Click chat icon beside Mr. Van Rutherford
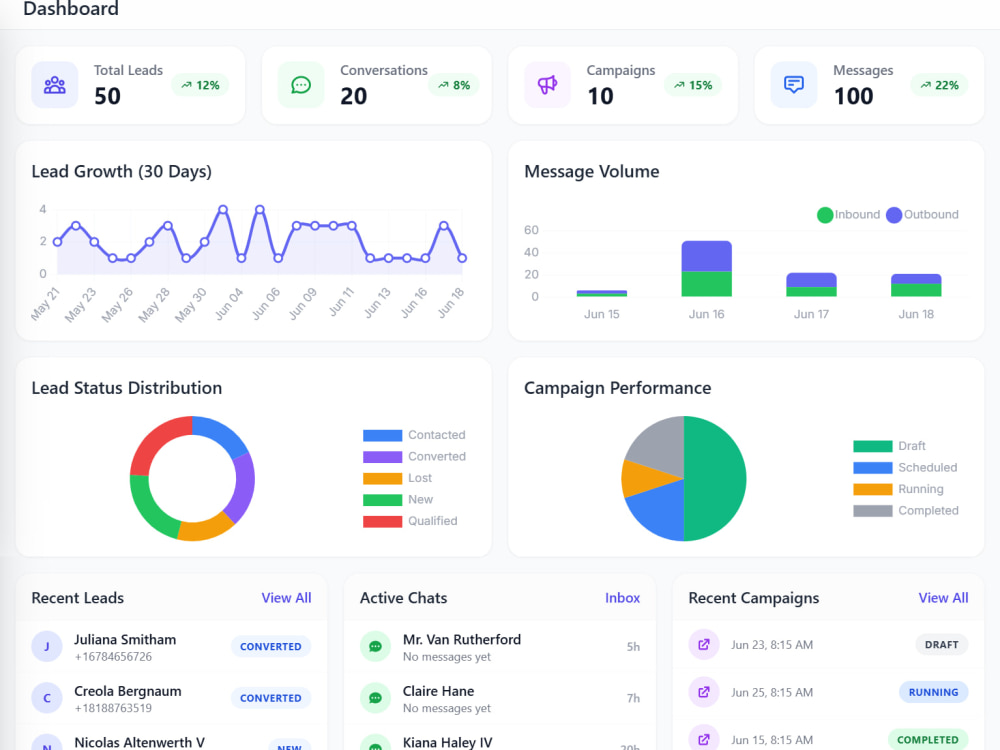Image resolution: width=1000 pixels, height=750 pixels. (x=376, y=647)
